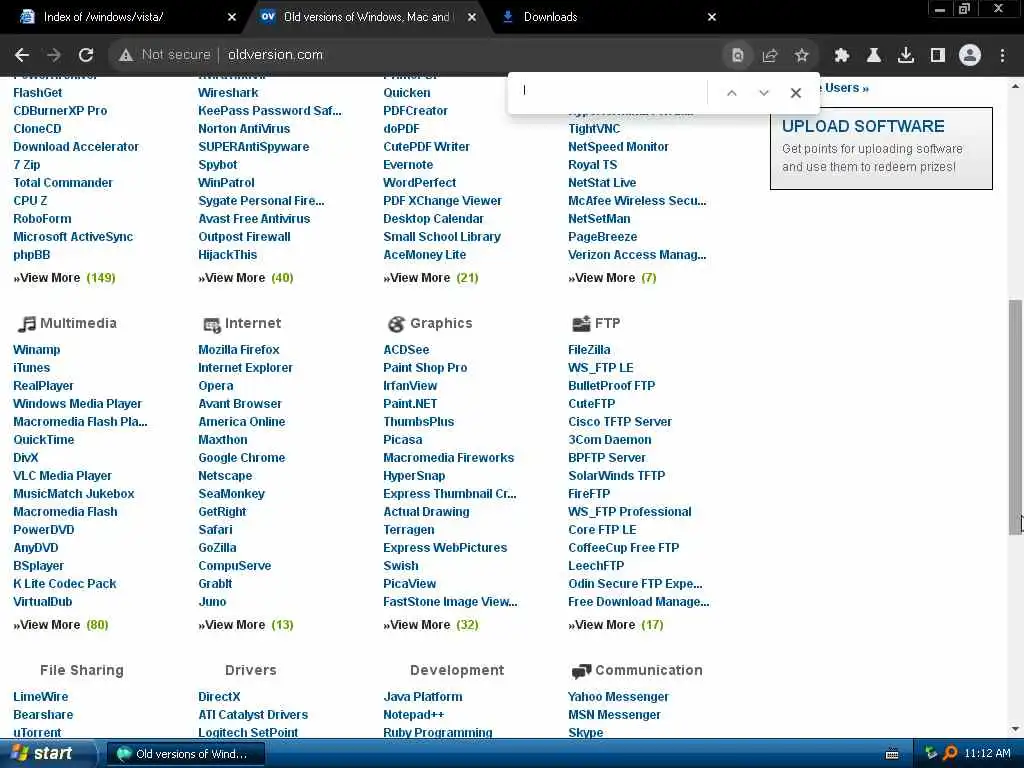Click the search-by-image icon in address bar
1024x768 pixels.
(x=737, y=56)
